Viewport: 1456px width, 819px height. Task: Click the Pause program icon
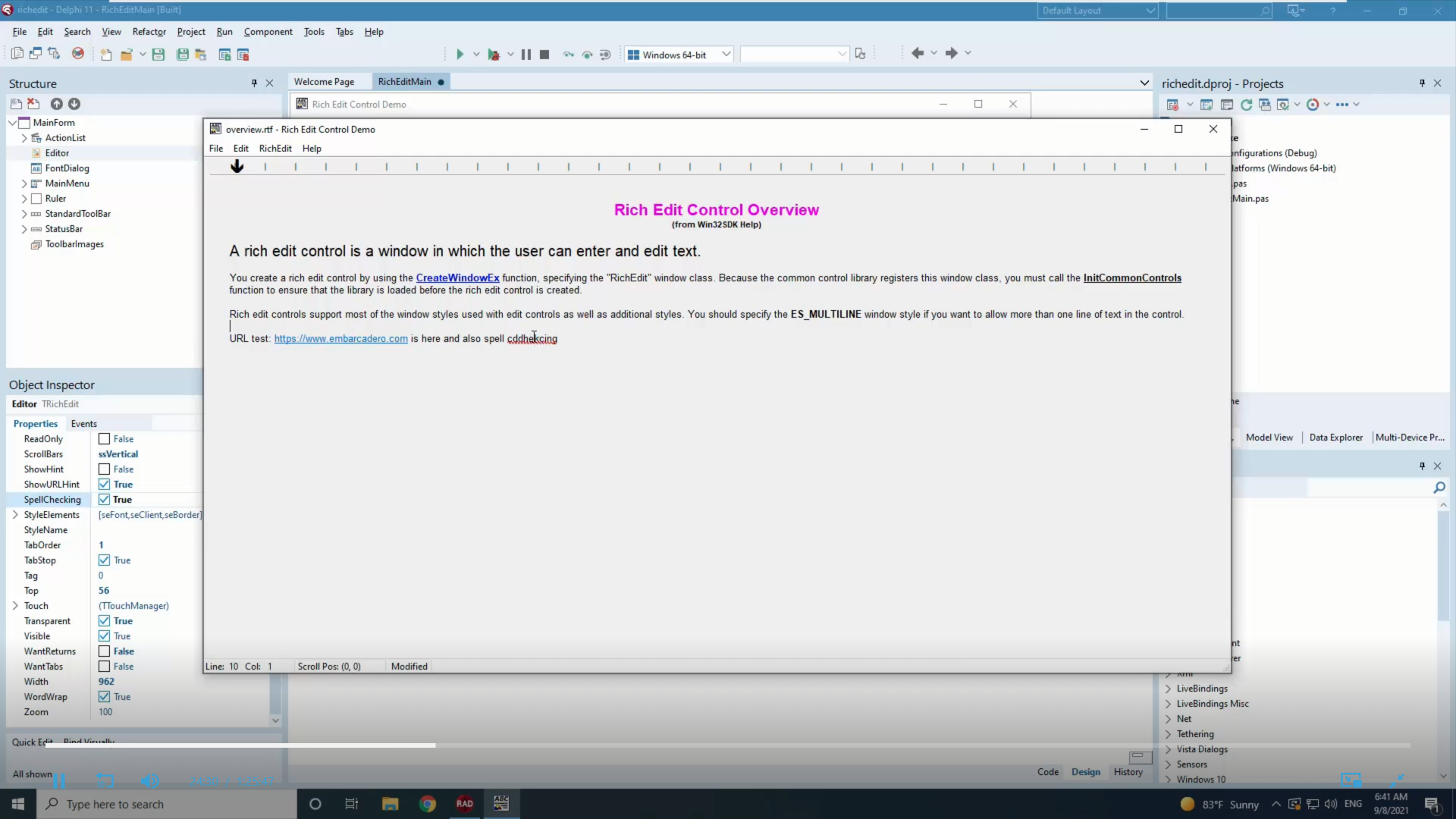526,54
